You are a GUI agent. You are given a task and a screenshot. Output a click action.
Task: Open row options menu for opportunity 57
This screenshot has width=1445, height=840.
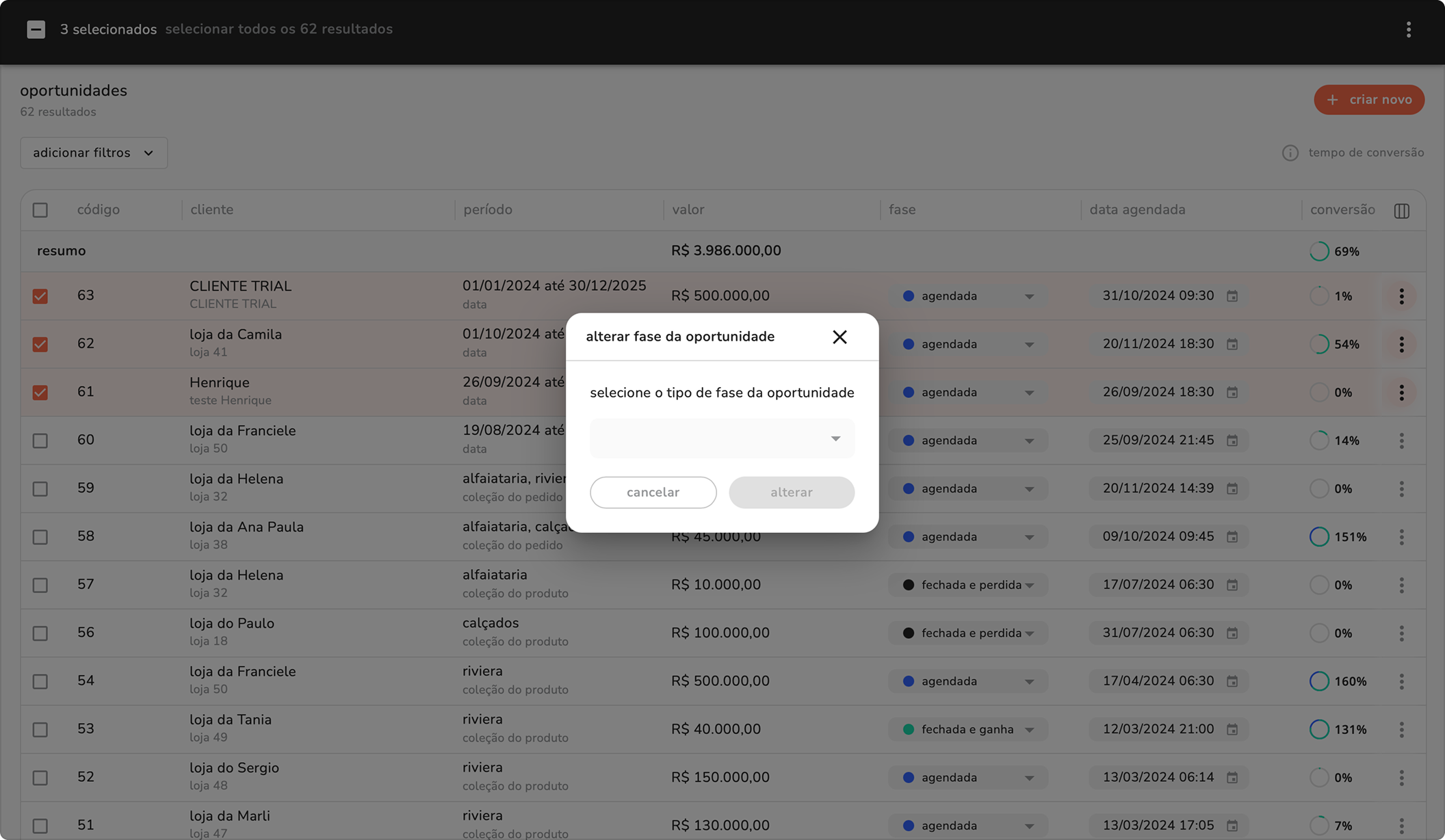click(x=1401, y=585)
